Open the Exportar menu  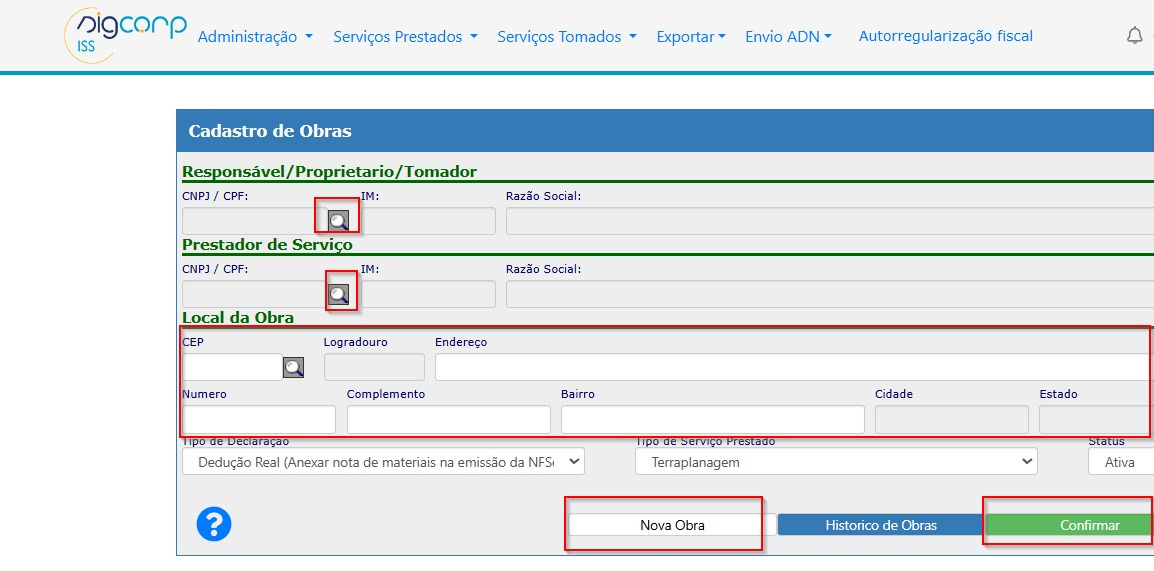(691, 37)
